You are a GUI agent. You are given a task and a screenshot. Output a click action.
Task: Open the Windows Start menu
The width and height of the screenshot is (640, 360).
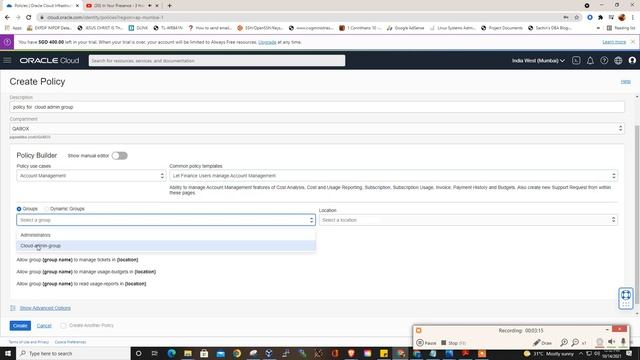coord(8,353)
